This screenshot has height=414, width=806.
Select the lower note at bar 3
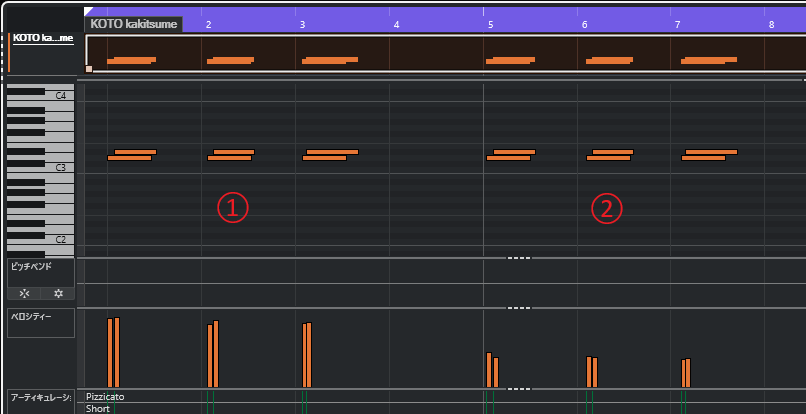point(324,158)
